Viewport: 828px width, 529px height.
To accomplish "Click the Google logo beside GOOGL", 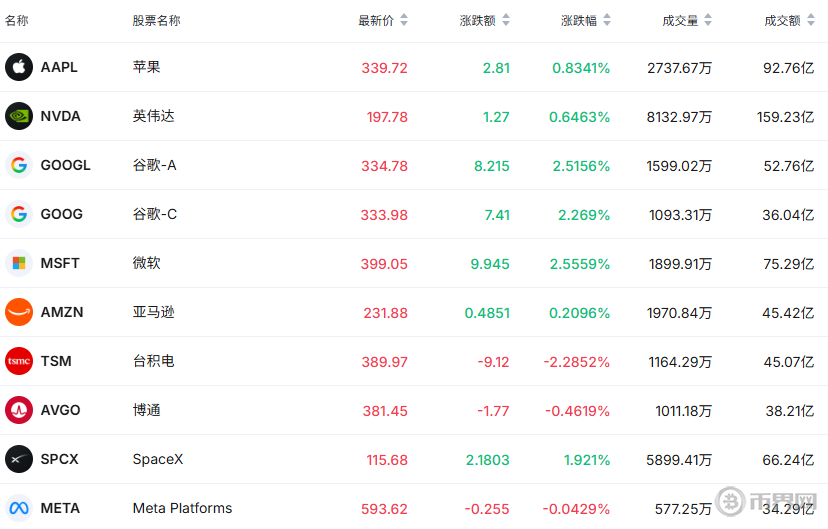I will coord(19,165).
